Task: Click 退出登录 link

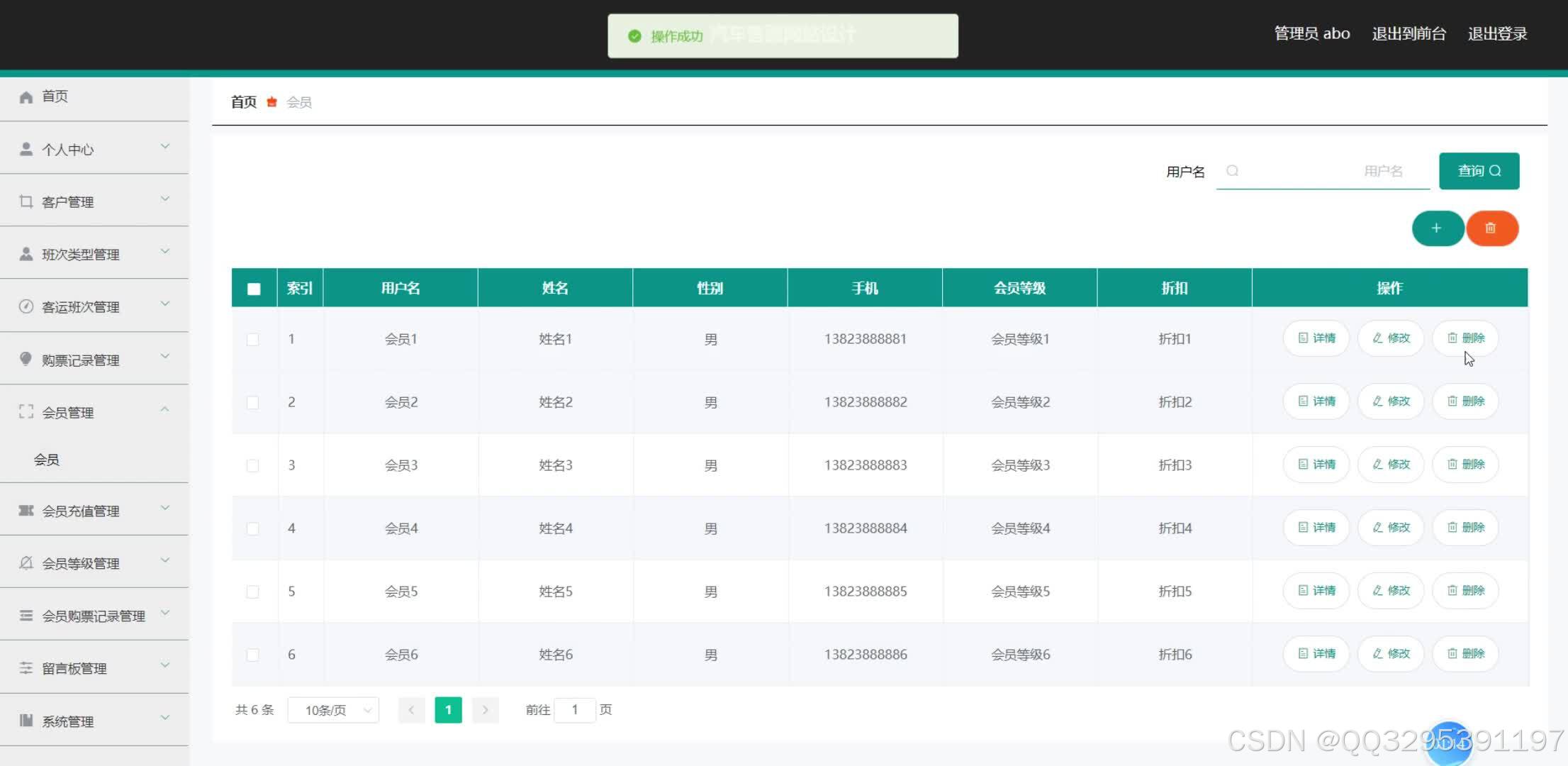Action: click(x=1497, y=33)
